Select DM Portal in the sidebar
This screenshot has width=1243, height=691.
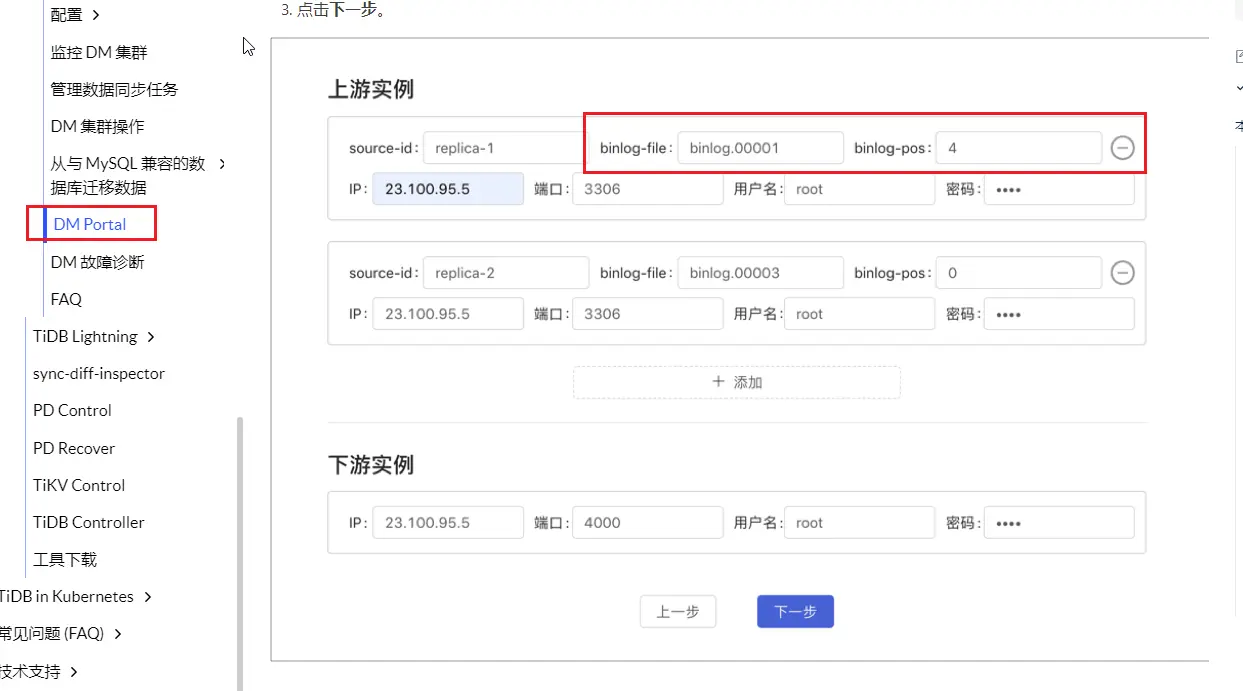click(90, 224)
